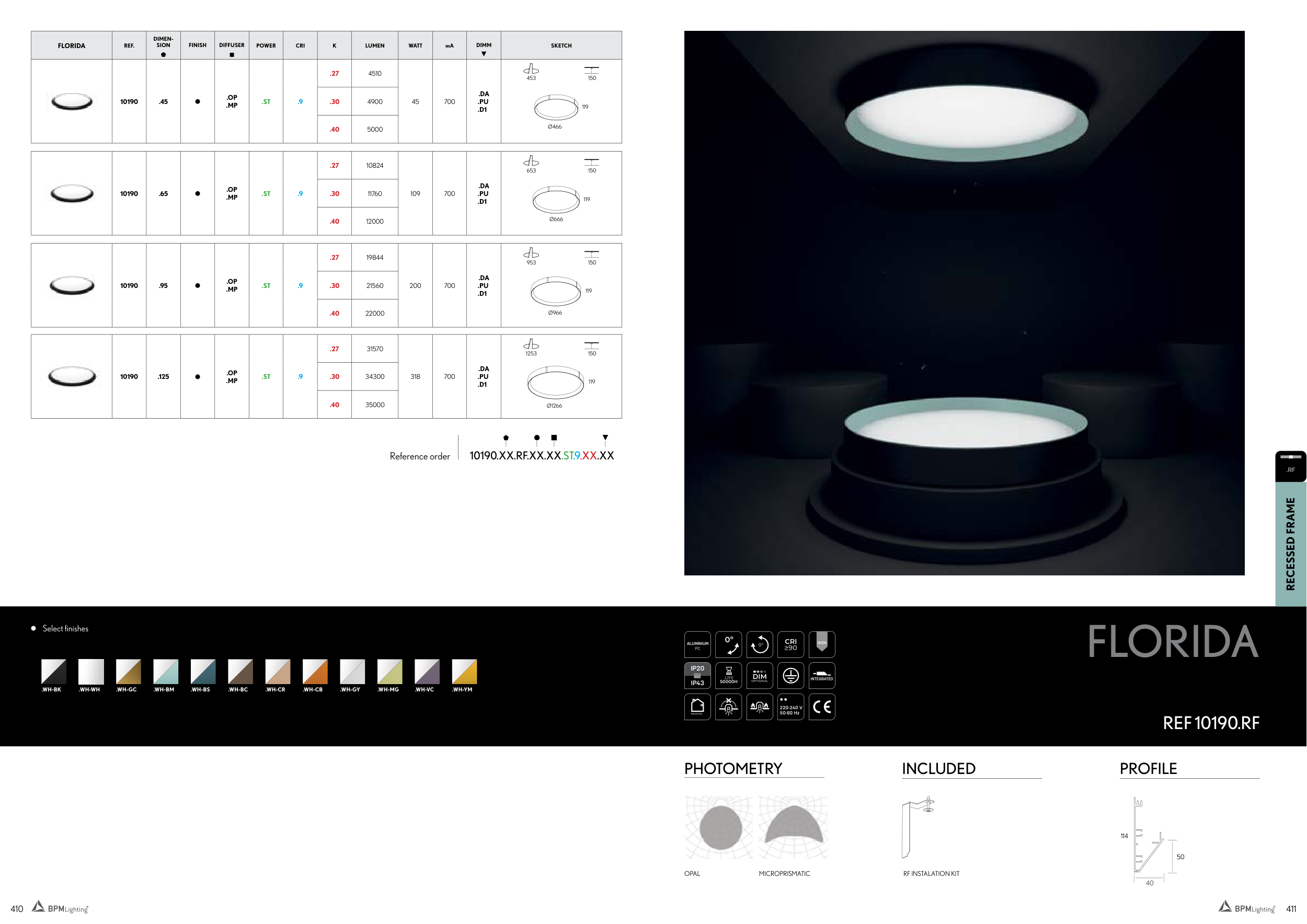The height and width of the screenshot is (924, 1307).
Task: Click the RECESSED FRAME vertical section tab
Action: pyautogui.click(x=1290, y=544)
